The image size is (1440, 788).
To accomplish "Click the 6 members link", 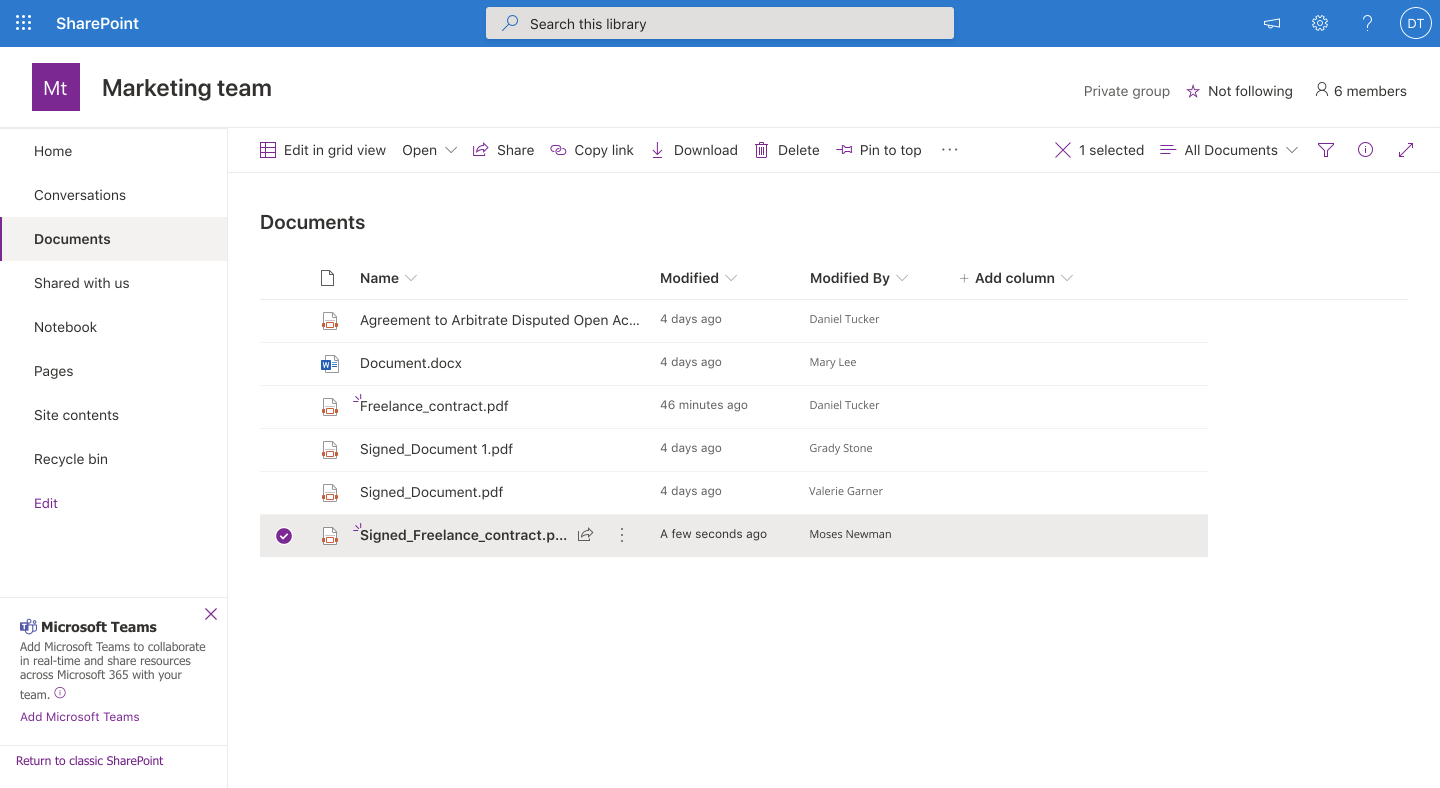I will pyautogui.click(x=1361, y=91).
